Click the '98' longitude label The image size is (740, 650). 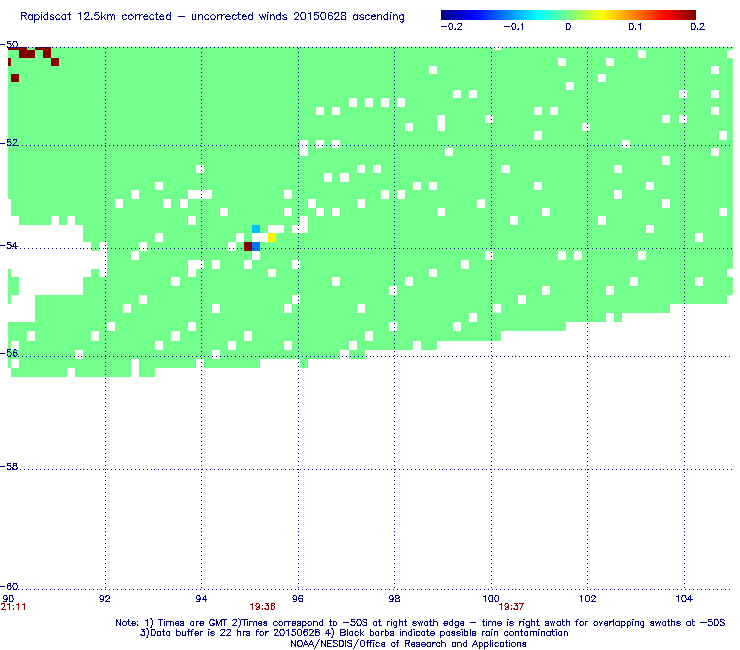click(395, 599)
